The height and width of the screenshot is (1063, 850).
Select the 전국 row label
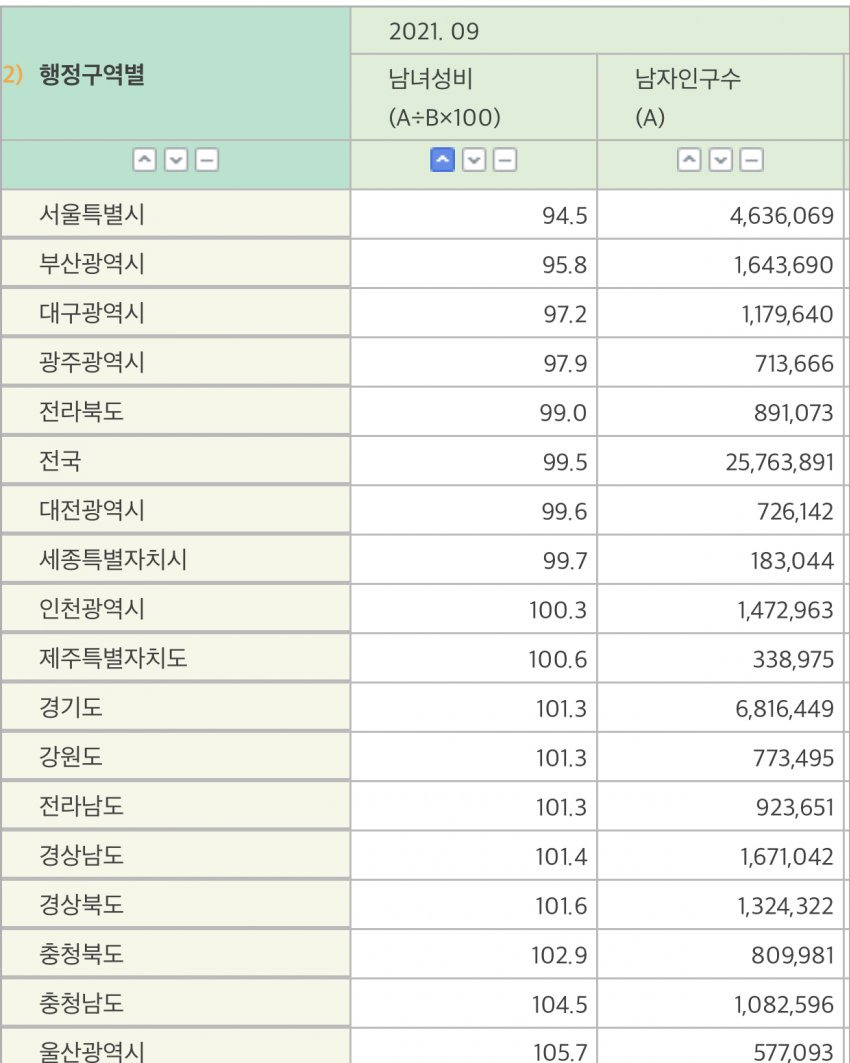coord(60,461)
